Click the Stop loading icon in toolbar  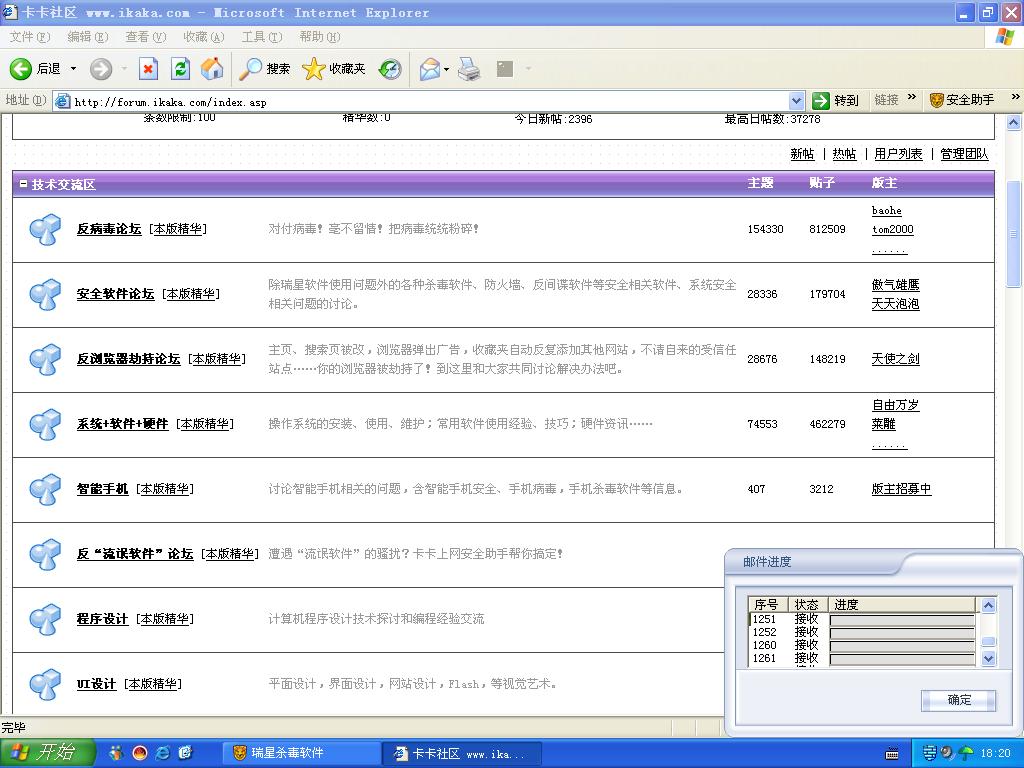(148, 69)
